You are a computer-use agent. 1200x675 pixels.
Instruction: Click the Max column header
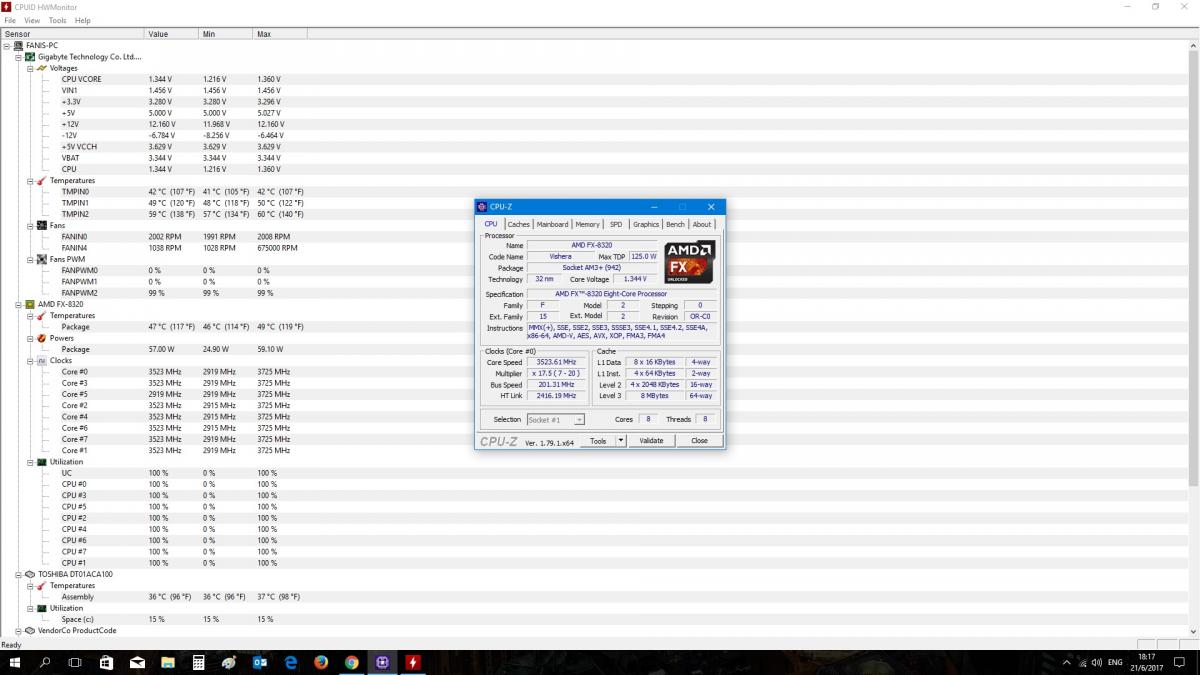[280, 34]
